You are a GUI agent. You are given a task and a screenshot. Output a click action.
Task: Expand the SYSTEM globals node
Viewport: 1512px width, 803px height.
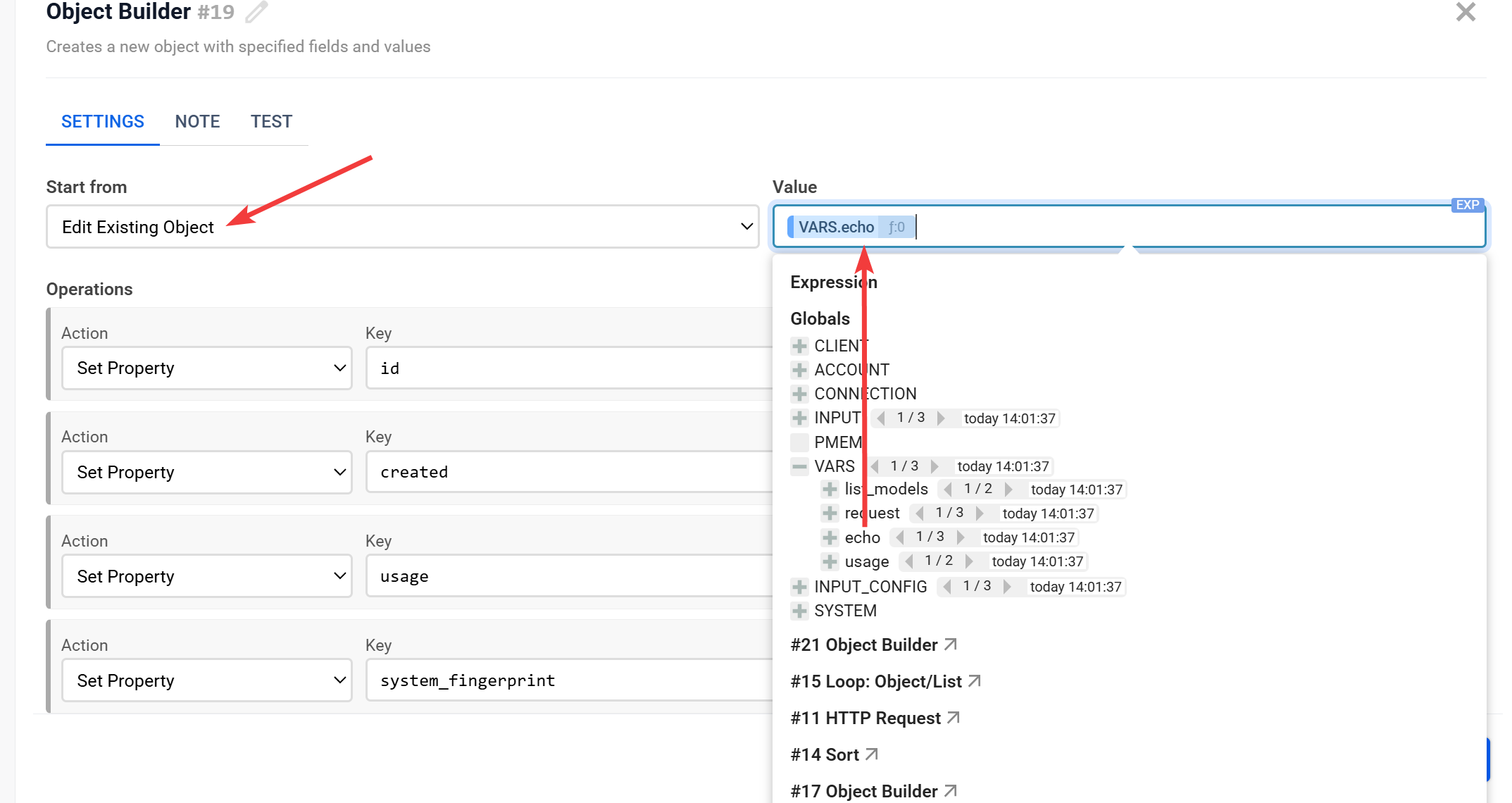[x=799, y=611]
